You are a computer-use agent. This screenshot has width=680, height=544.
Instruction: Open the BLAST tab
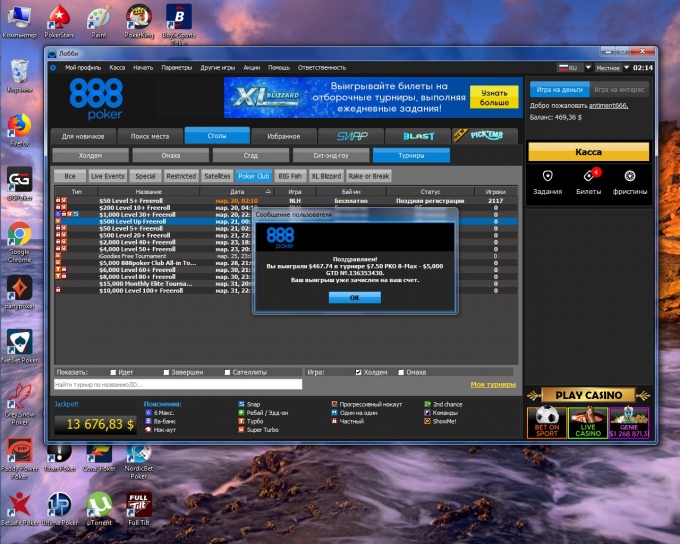pos(418,136)
